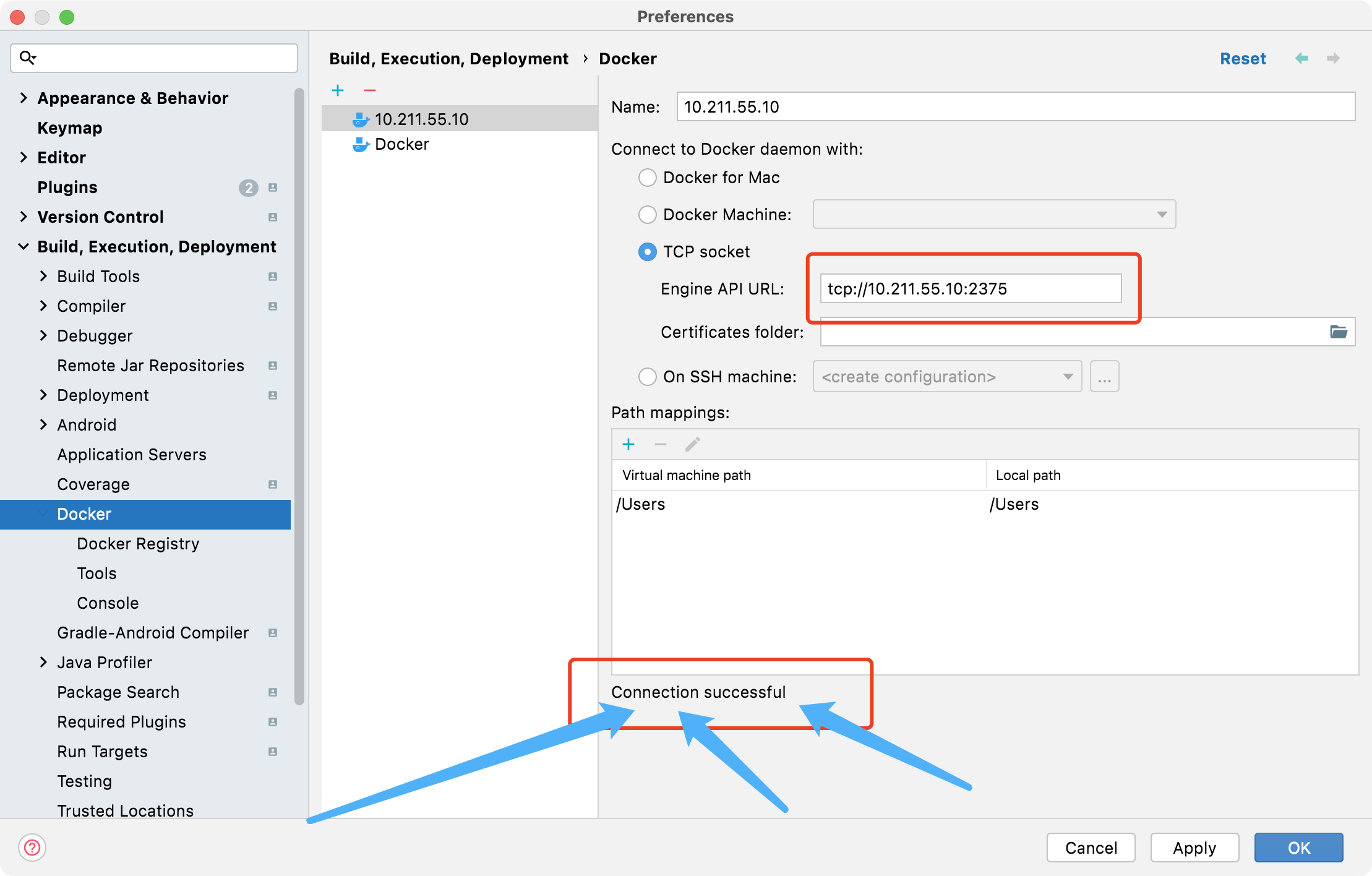Select the Docker connection in list
The image size is (1372, 876).
[x=460, y=144]
